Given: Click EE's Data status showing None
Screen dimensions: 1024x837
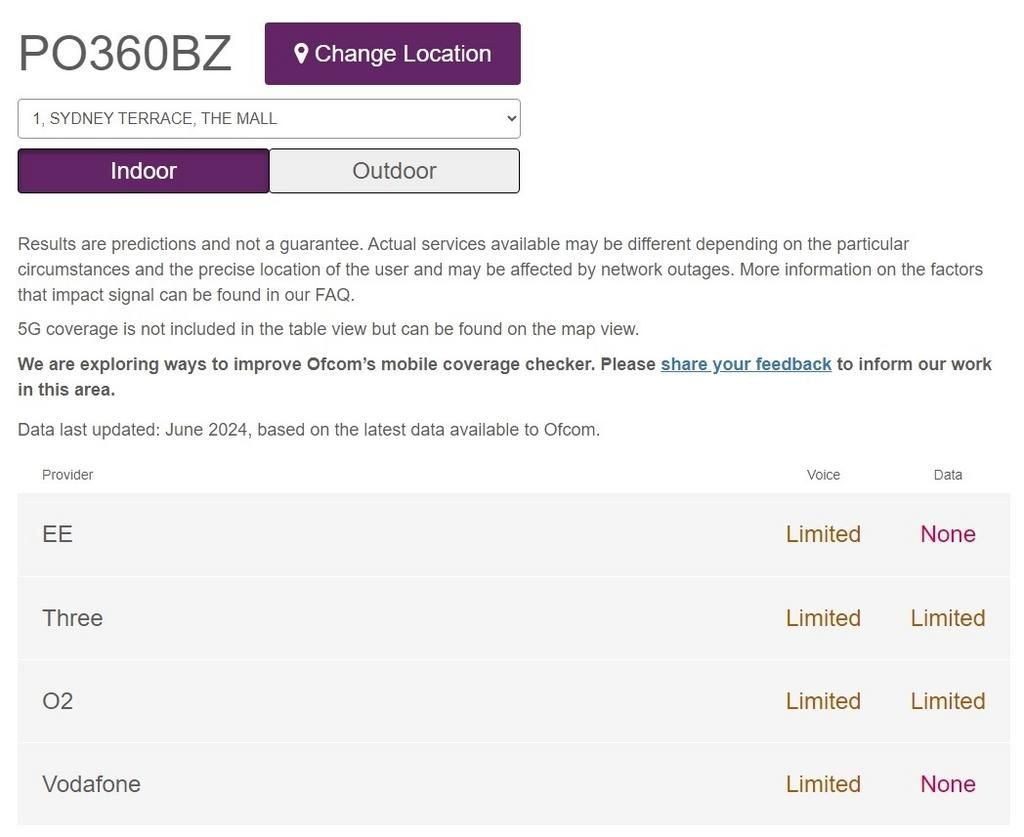Looking at the screenshot, I should pos(947,534).
